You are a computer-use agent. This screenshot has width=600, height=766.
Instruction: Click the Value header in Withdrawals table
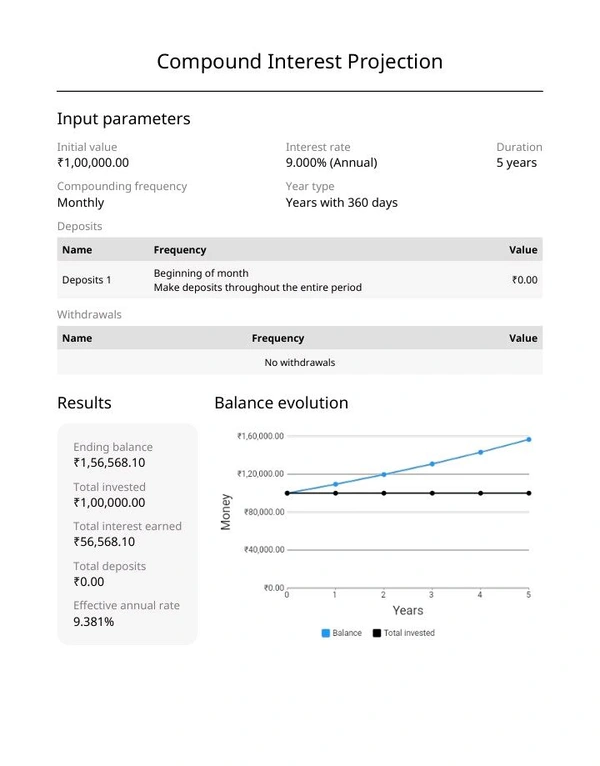tap(523, 338)
